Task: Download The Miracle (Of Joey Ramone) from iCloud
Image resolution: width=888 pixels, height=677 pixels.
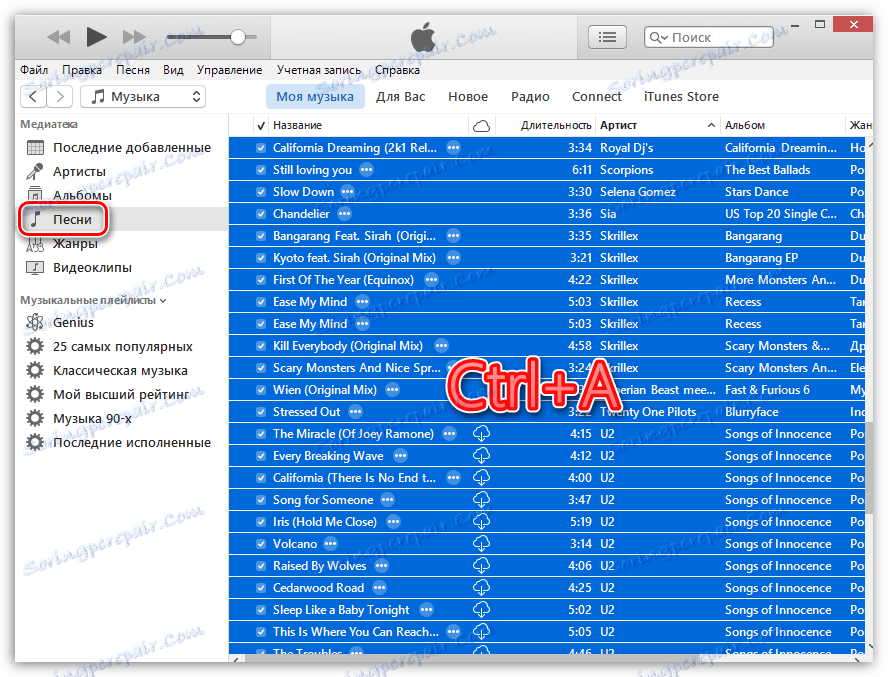Action: [481, 434]
